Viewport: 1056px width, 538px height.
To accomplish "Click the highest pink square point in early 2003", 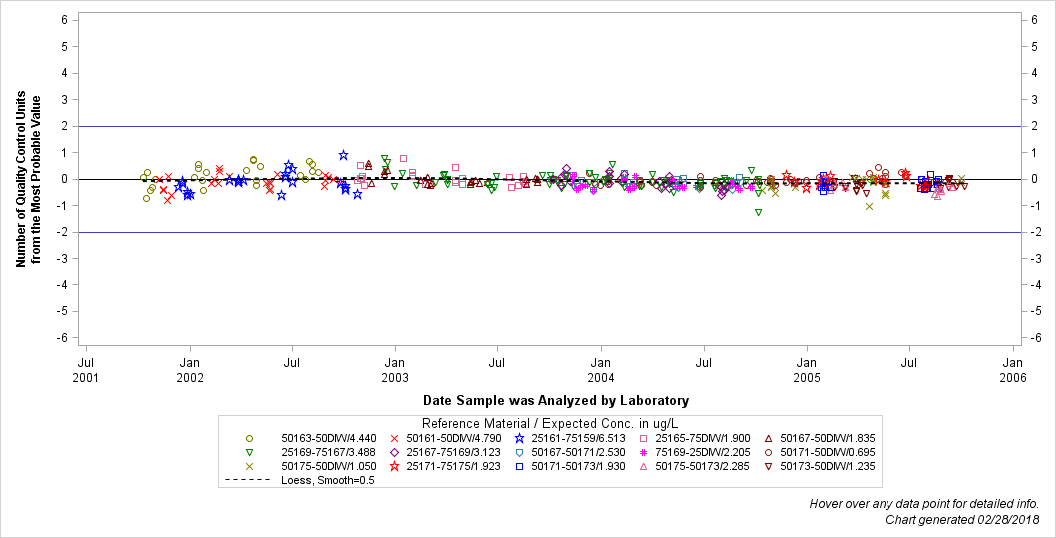I will (403, 159).
